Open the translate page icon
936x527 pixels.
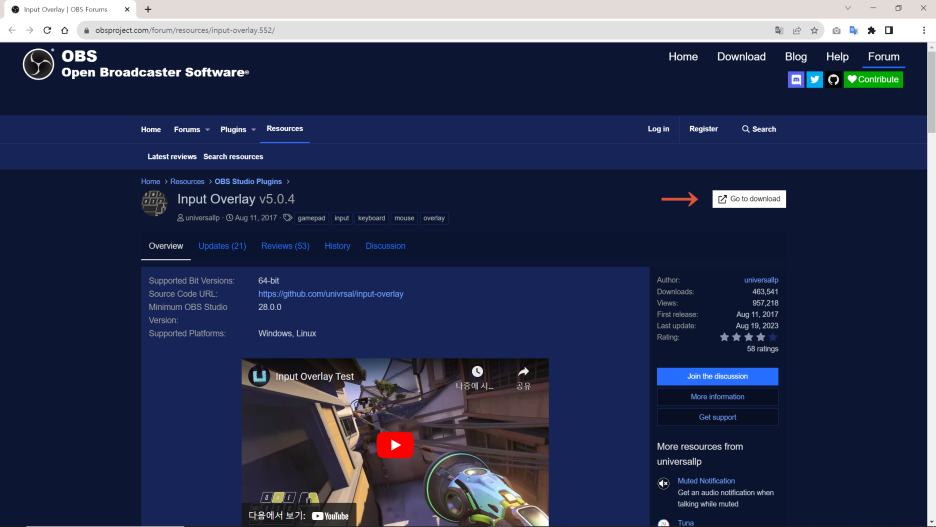tap(779, 30)
